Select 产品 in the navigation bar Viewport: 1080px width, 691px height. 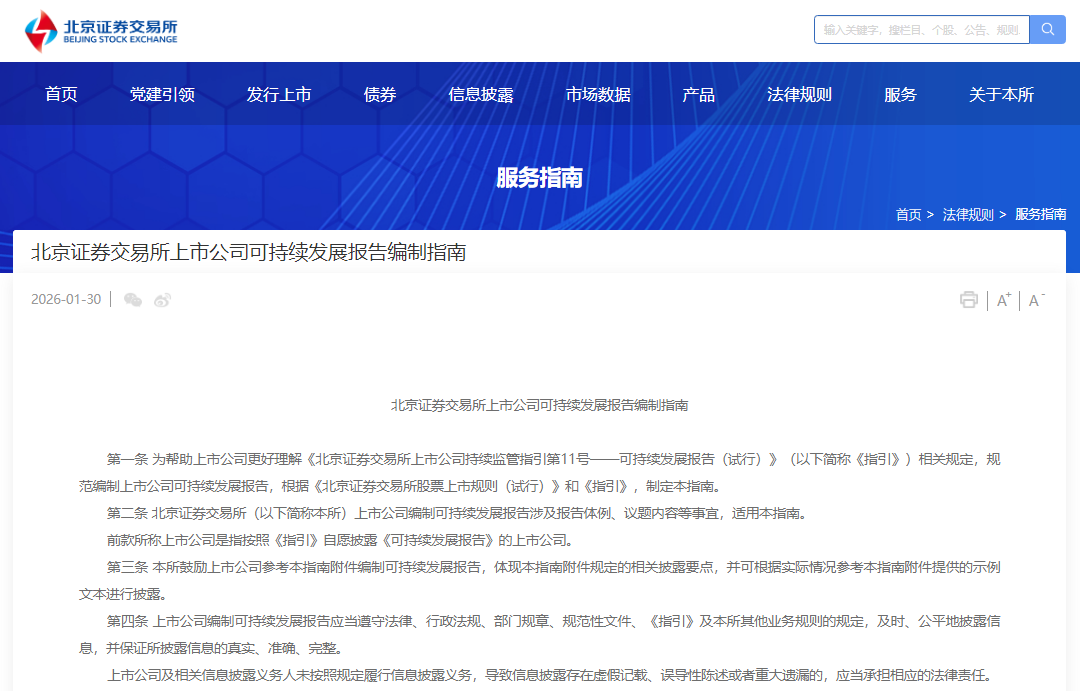click(x=698, y=94)
